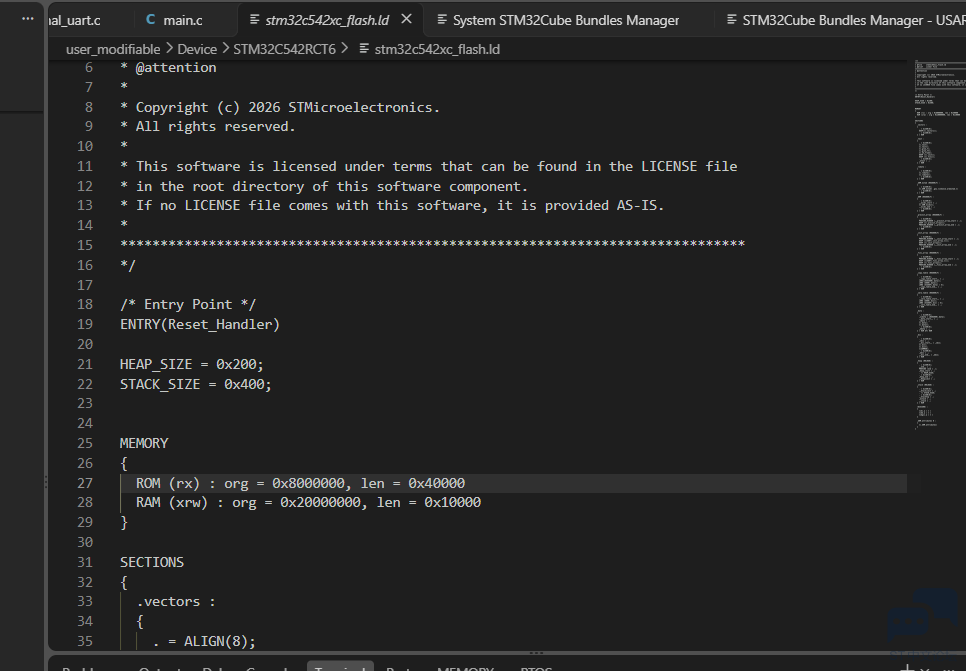
Task: Click the asterisk separator on line 15
Action: (432, 244)
